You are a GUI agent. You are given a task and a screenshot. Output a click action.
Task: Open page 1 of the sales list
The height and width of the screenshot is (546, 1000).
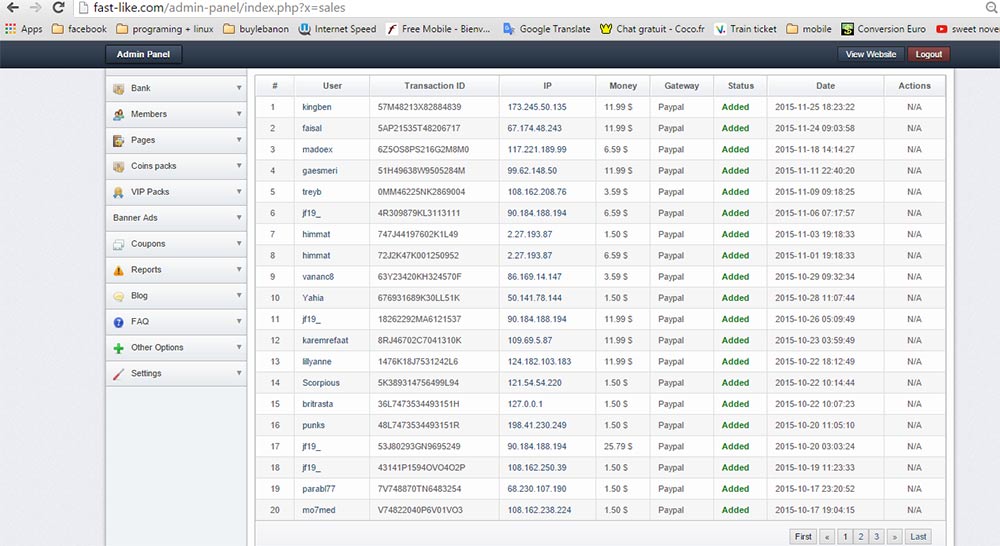coord(845,536)
